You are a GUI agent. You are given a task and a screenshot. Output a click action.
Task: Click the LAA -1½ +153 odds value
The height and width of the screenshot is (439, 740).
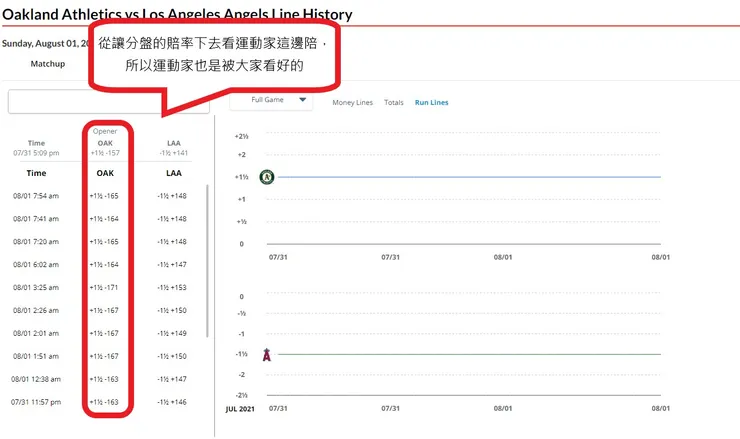click(172, 287)
